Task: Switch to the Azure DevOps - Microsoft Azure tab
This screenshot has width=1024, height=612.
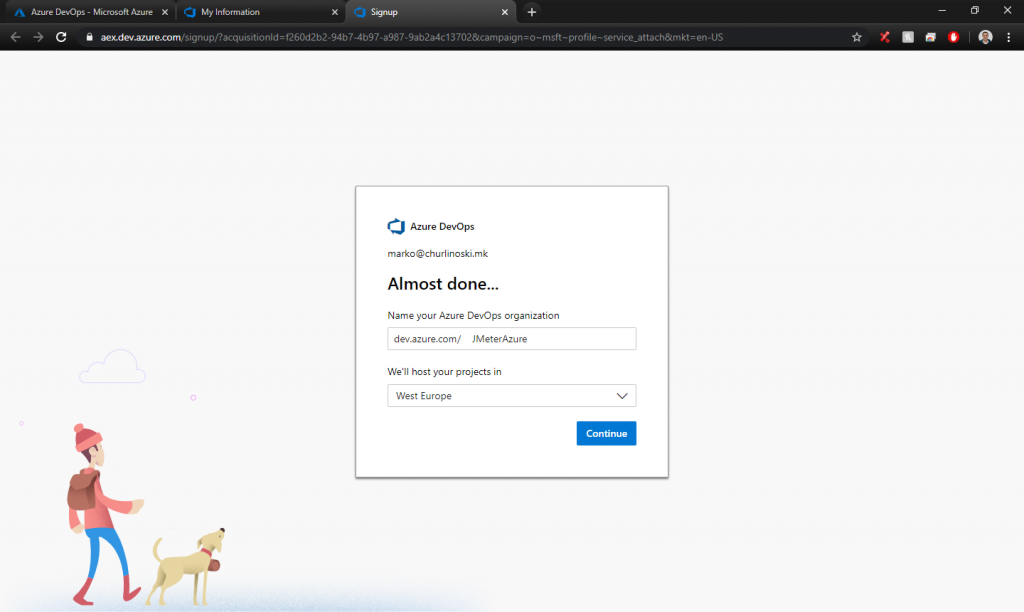Action: click(91, 12)
